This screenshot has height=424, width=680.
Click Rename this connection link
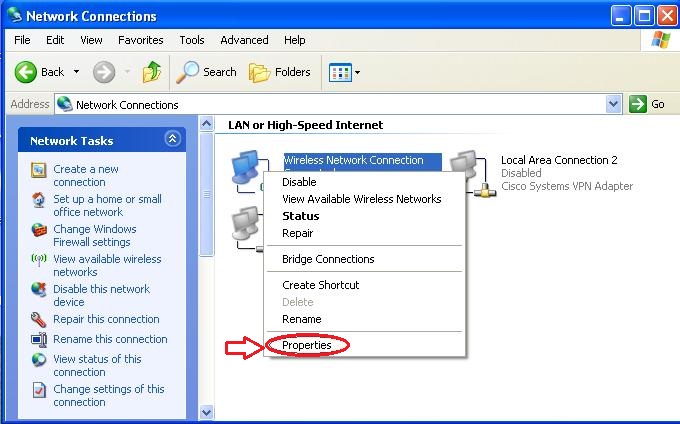(110, 339)
